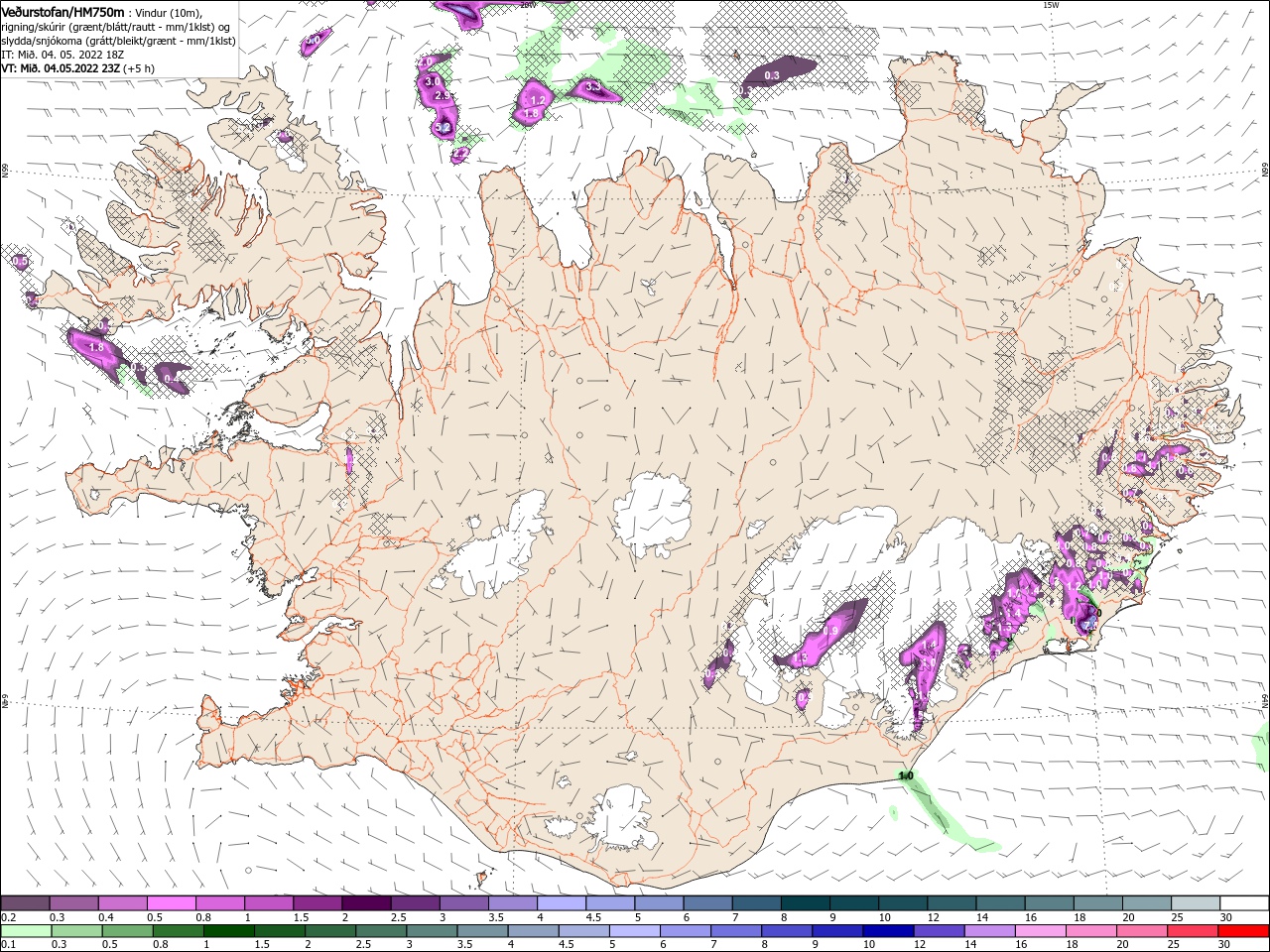Click the rigning/skúrir legend description line
This screenshot has width=1270, height=952.
coord(115,27)
